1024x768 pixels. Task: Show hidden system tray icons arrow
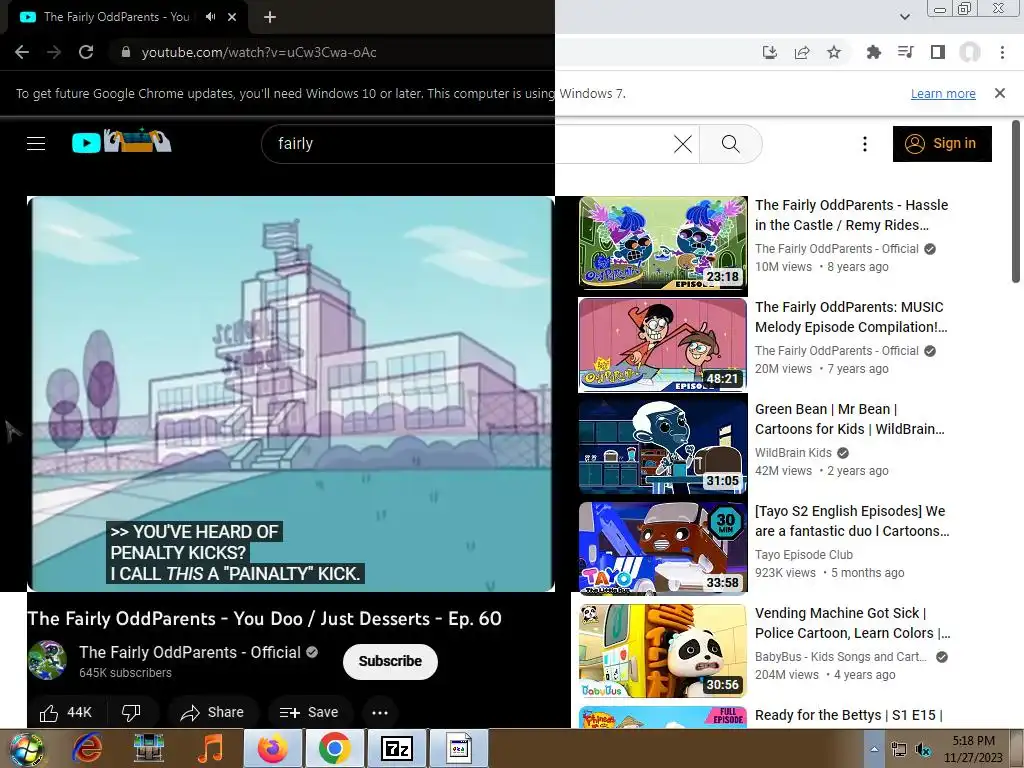pyautogui.click(x=874, y=749)
